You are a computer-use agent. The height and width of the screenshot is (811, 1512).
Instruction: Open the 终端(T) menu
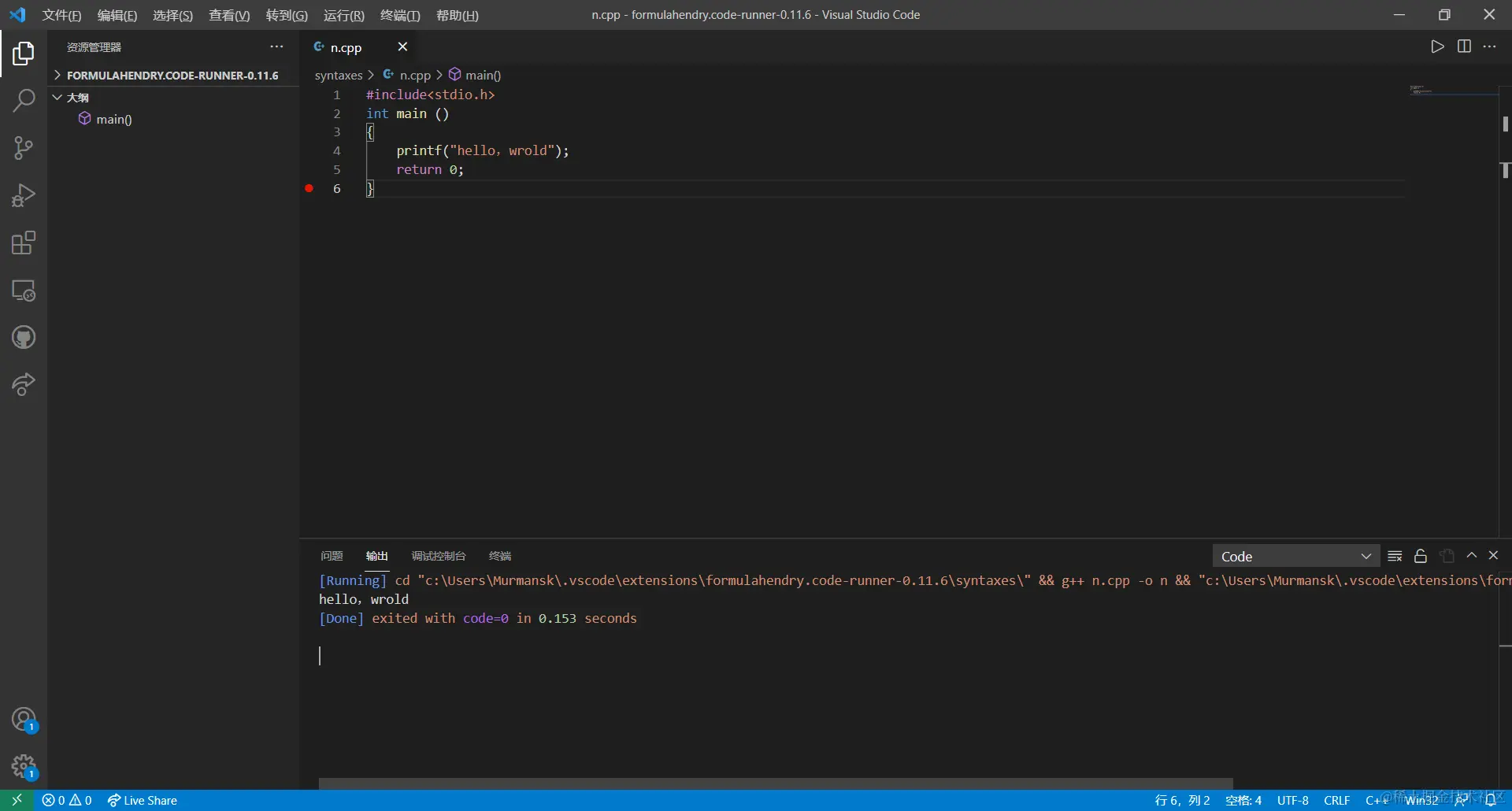[400, 15]
